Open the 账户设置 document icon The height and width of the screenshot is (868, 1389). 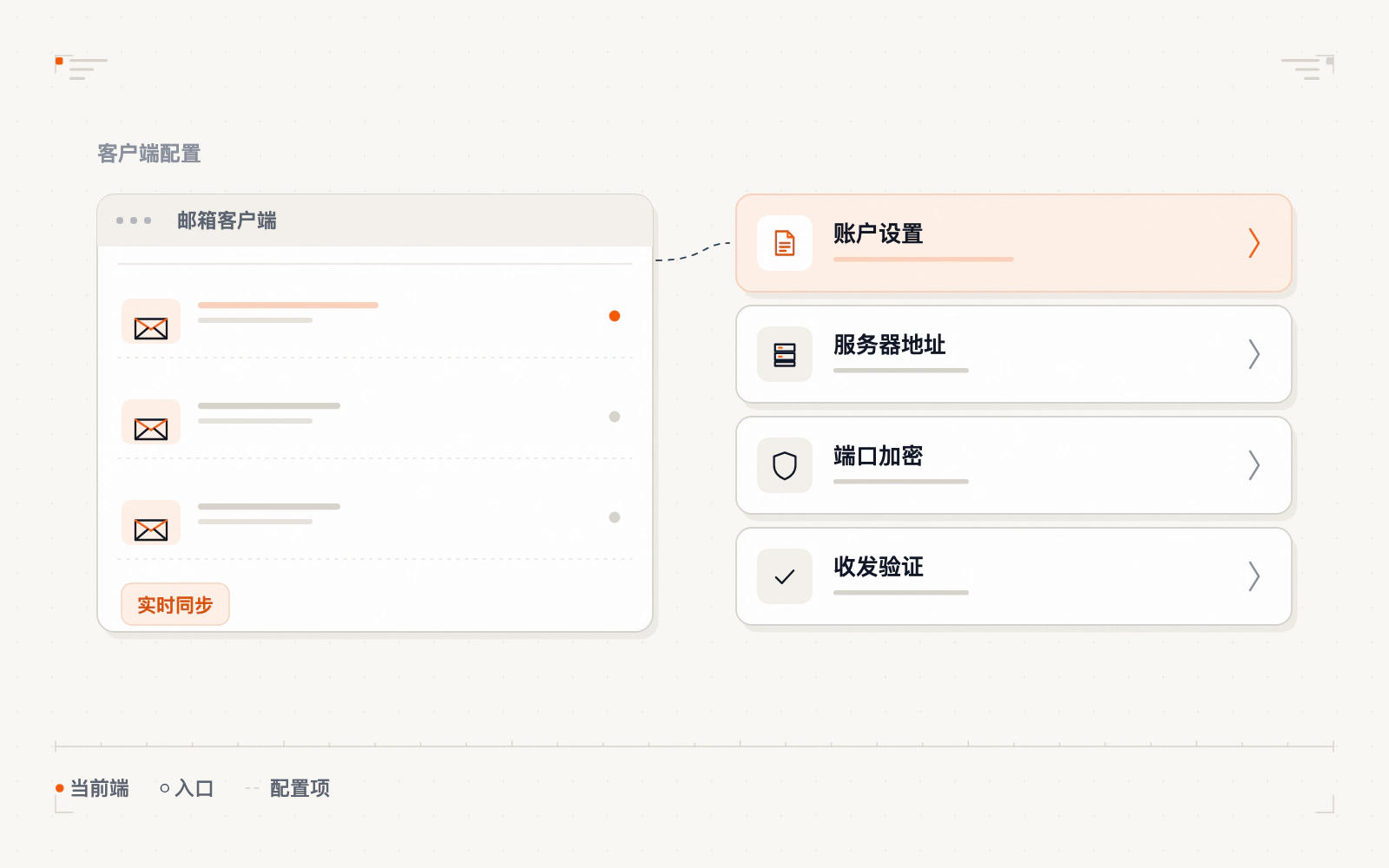[785, 243]
